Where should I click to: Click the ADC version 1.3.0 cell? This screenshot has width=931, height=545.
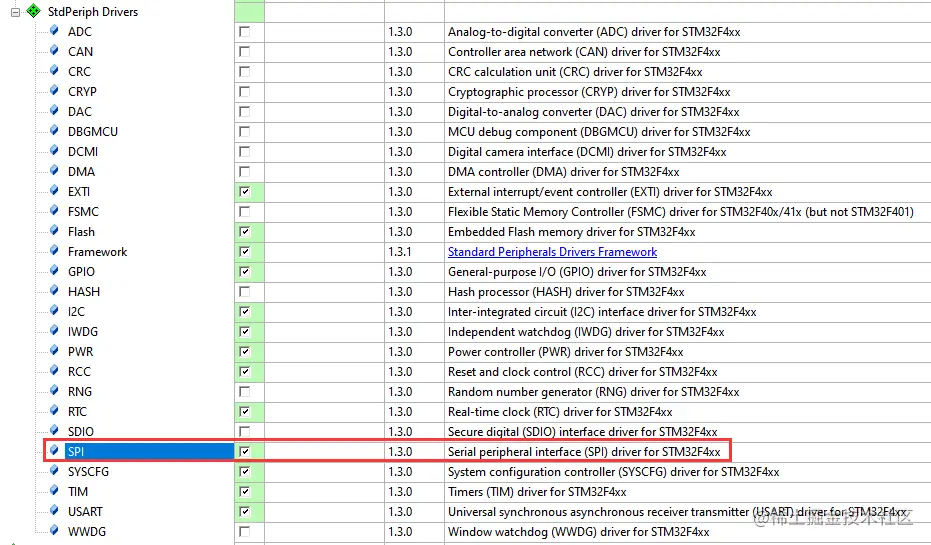(x=414, y=31)
